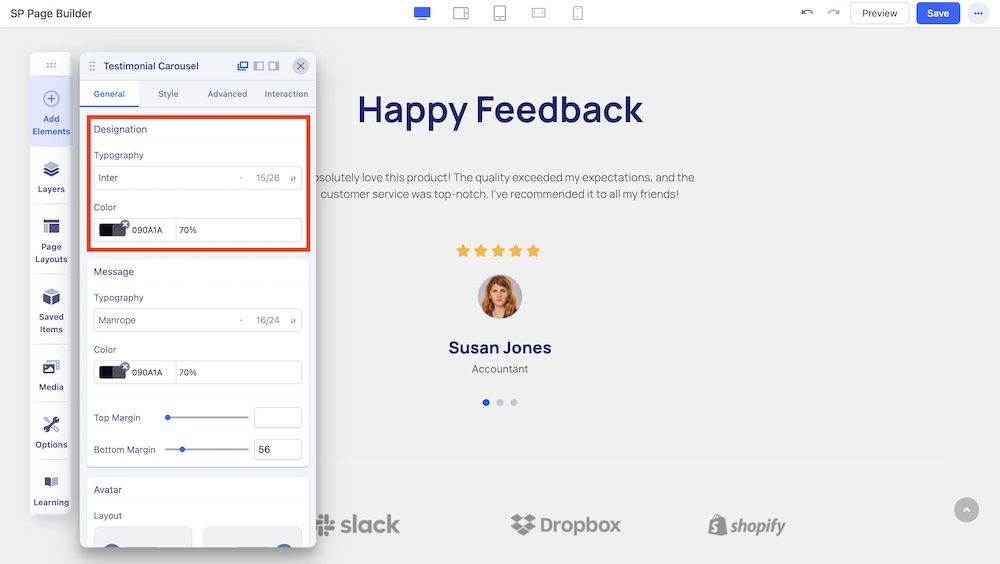Open the more options ellipsis menu
Viewport: 1000px width, 564px height.
tap(977, 13)
